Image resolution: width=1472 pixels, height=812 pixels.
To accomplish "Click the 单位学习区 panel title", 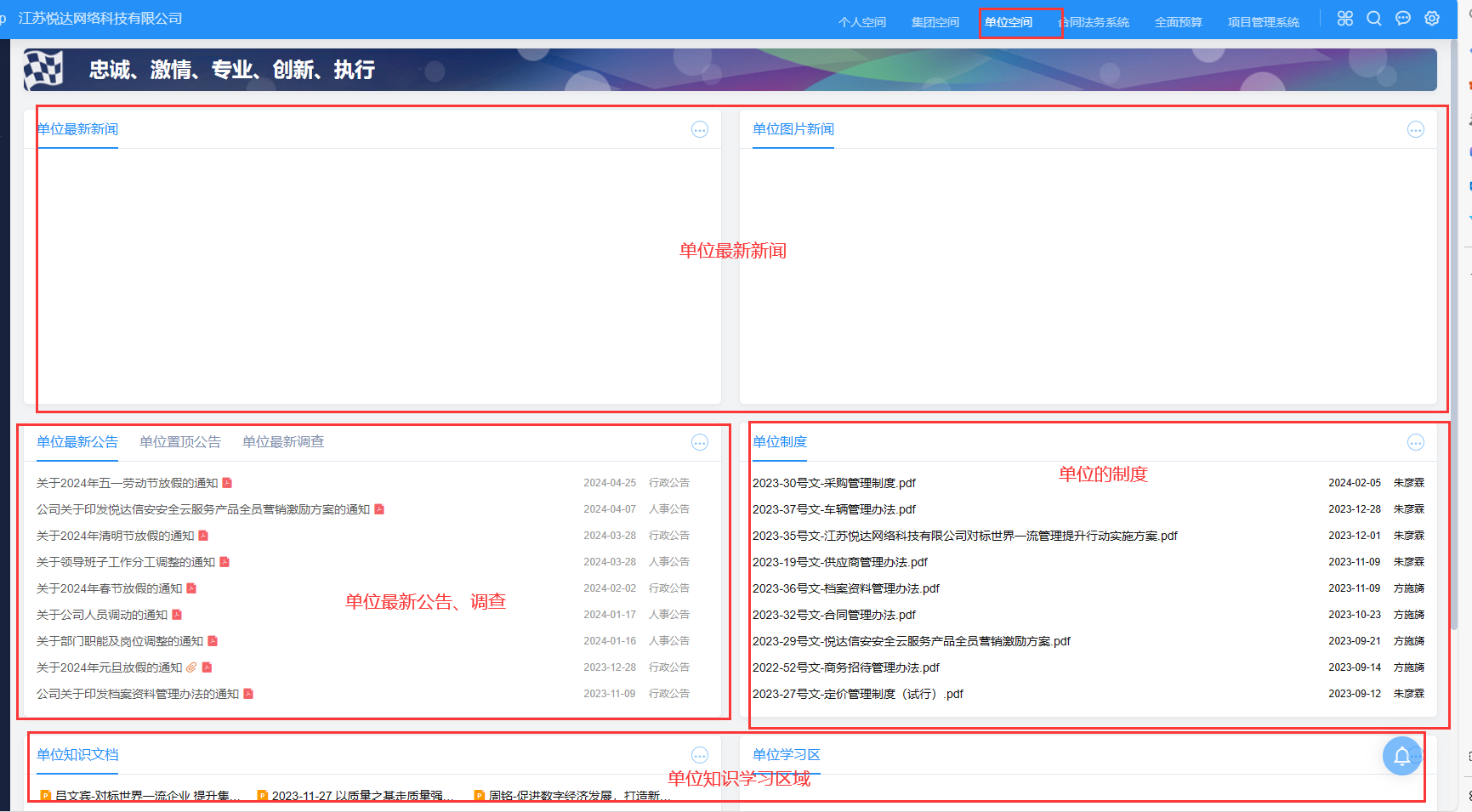I will coord(786,755).
